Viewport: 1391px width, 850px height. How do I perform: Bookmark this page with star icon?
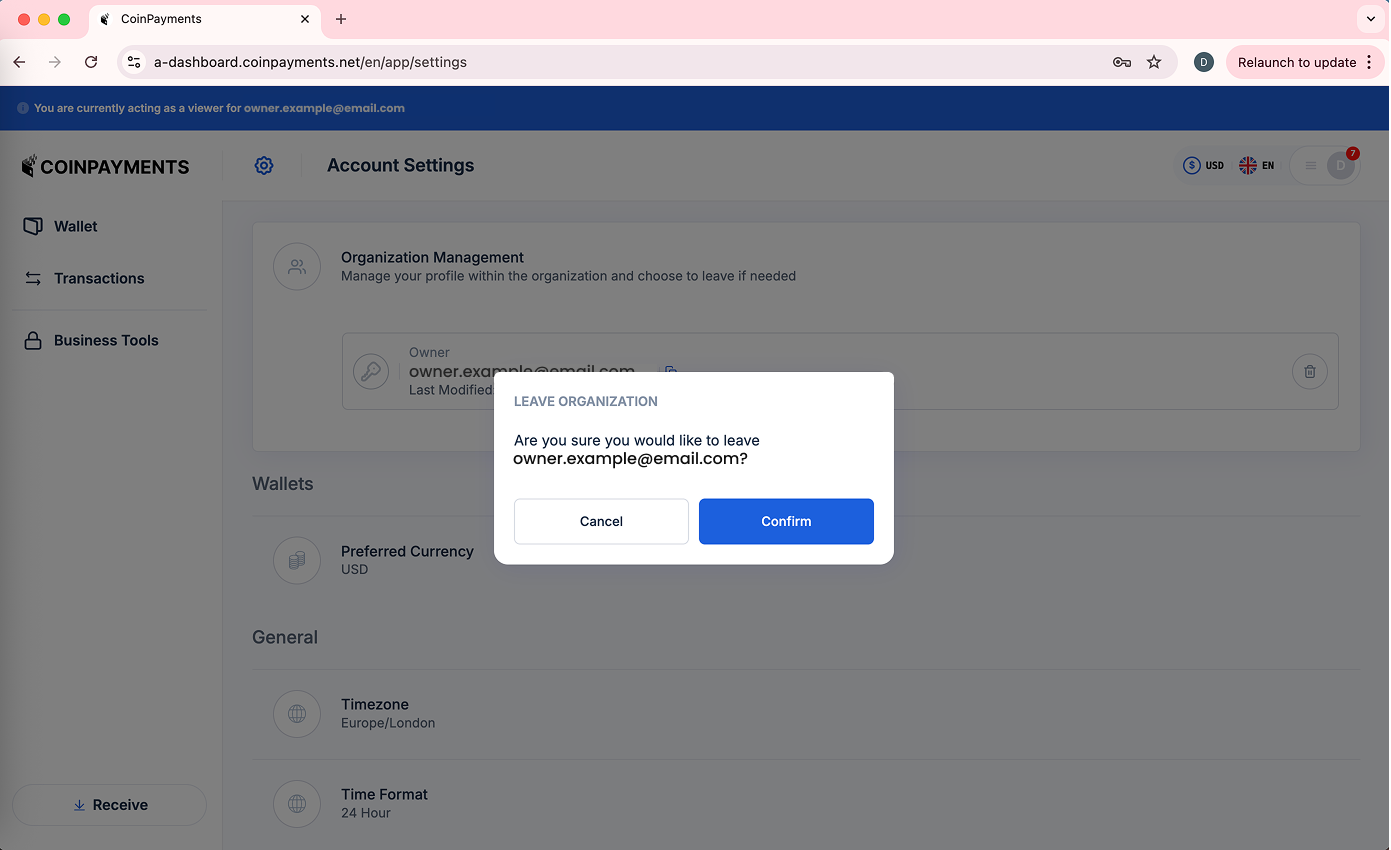point(1154,62)
